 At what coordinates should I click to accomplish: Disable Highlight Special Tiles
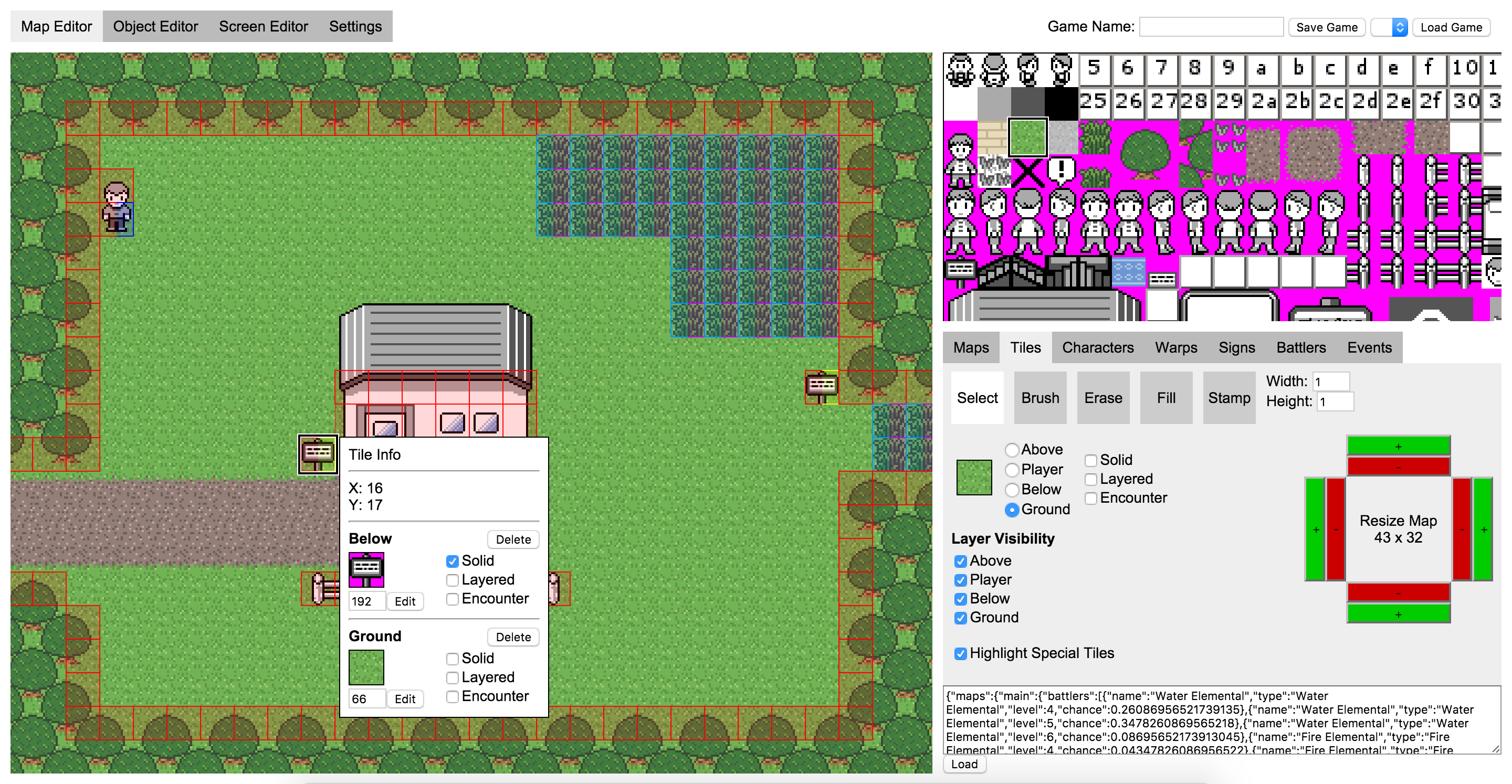[x=960, y=654]
